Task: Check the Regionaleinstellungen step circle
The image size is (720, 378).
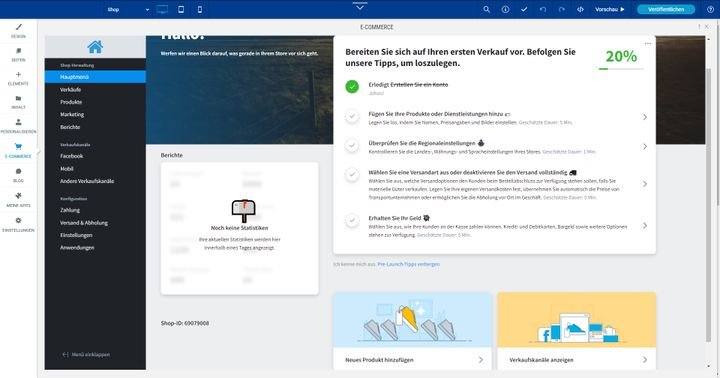Action: [352, 146]
